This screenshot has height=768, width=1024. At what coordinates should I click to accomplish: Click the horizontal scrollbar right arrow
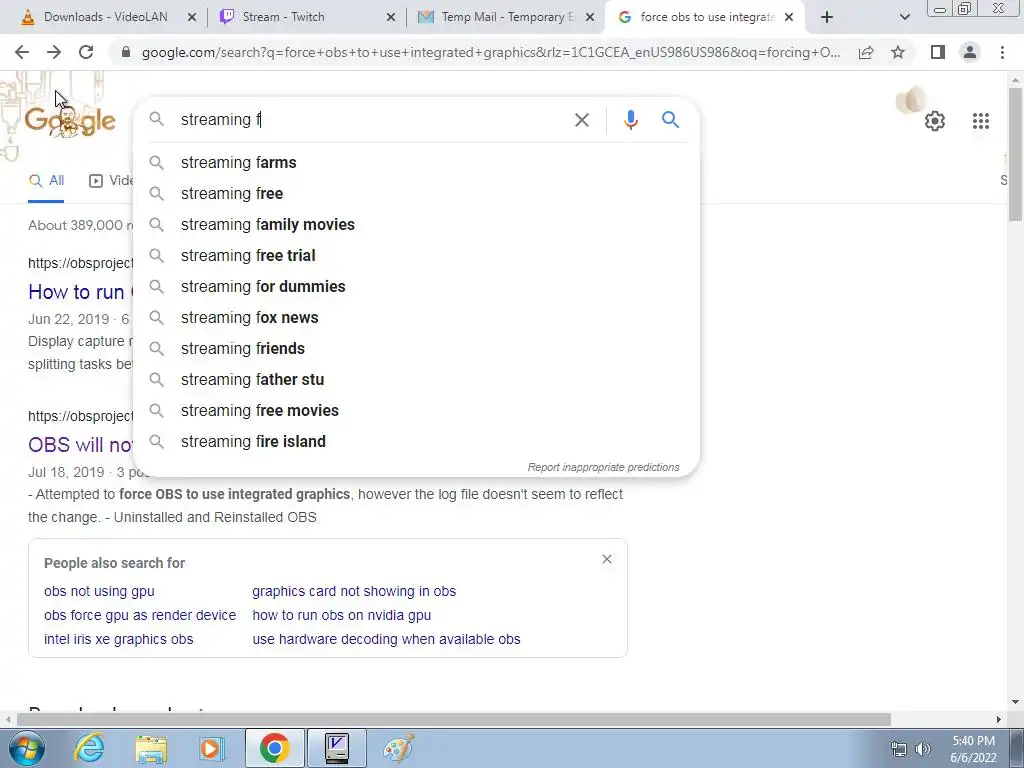tap(999, 719)
